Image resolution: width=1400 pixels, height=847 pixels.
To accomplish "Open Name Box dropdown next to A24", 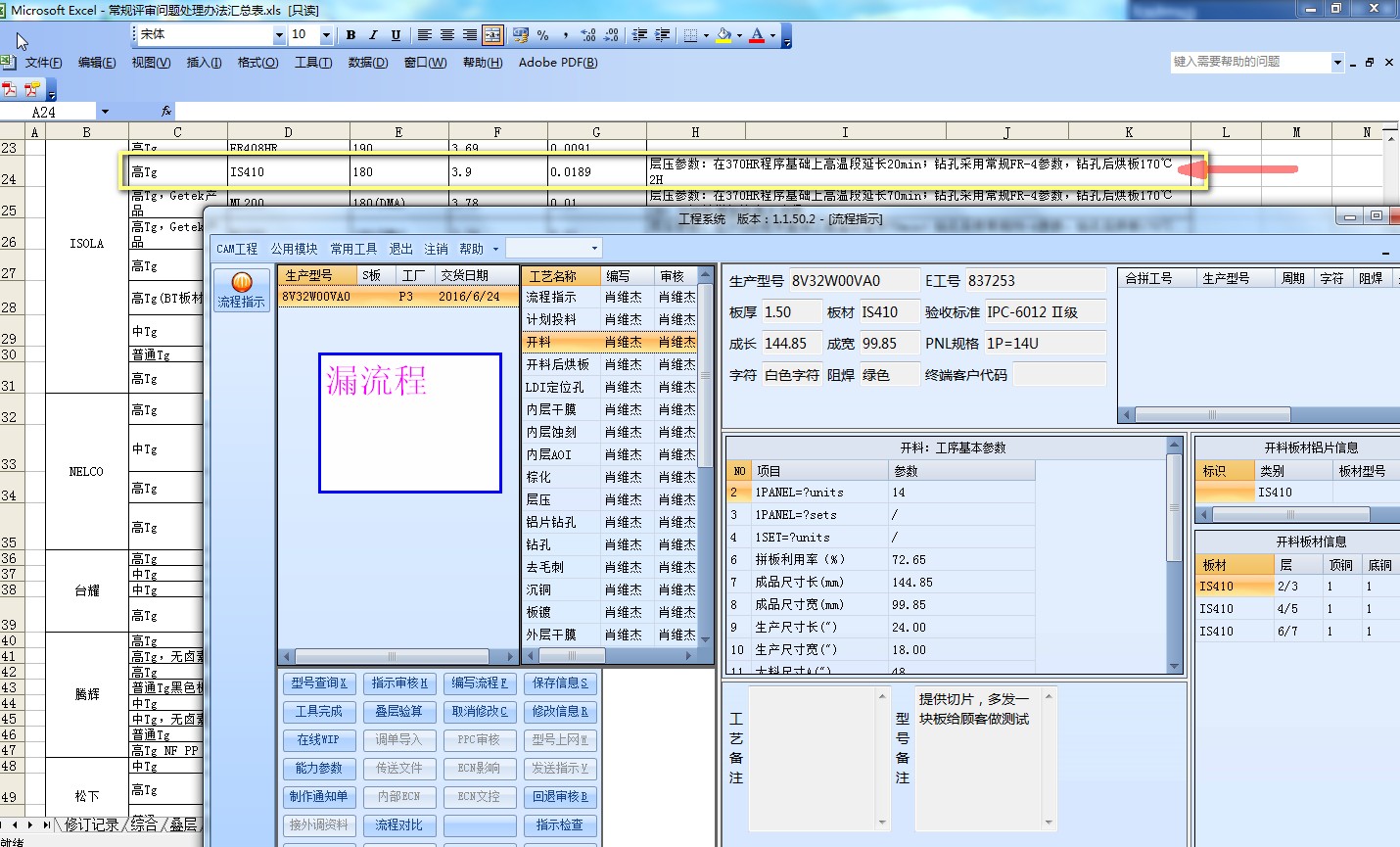I will click(x=105, y=112).
